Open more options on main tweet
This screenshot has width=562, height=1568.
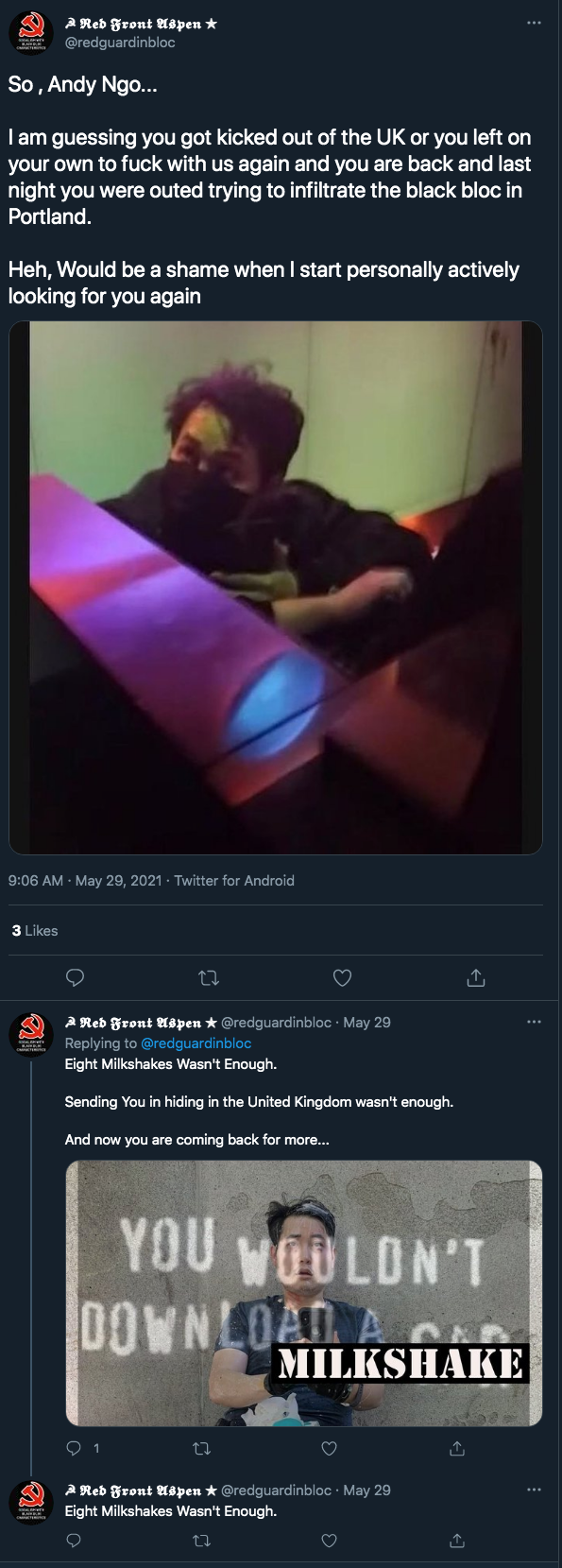tap(535, 23)
